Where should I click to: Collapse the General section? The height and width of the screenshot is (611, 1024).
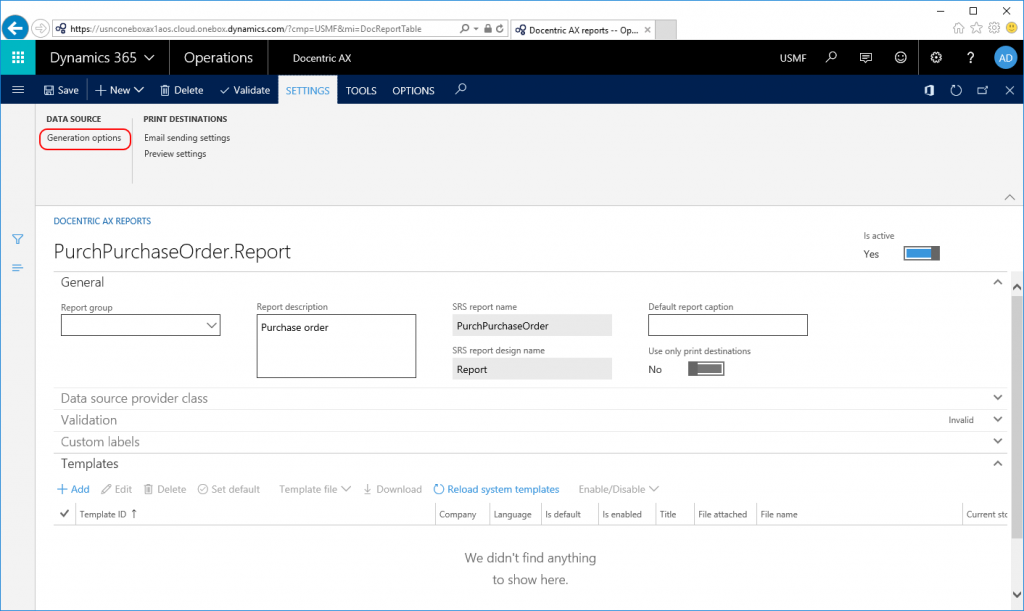(997, 282)
